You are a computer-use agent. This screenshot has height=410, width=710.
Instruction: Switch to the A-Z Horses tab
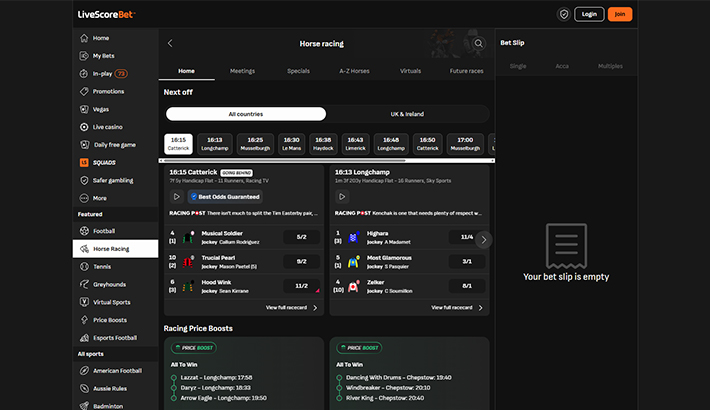point(355,71)
